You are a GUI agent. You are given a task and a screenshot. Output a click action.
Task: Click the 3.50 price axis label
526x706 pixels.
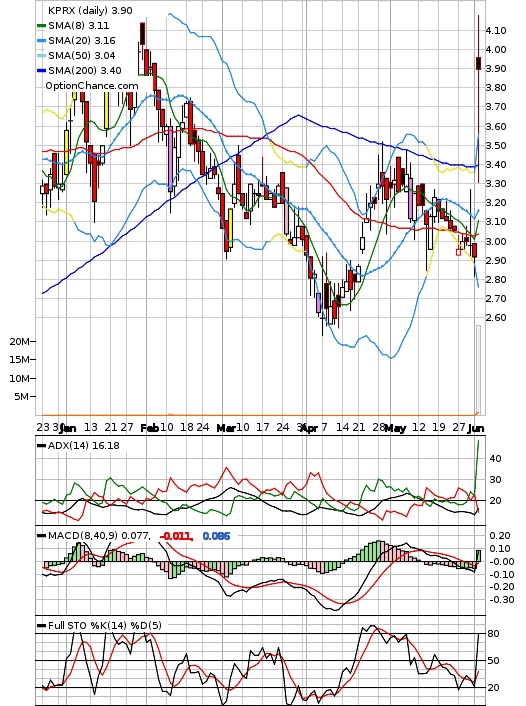click(x=495, y=145)
